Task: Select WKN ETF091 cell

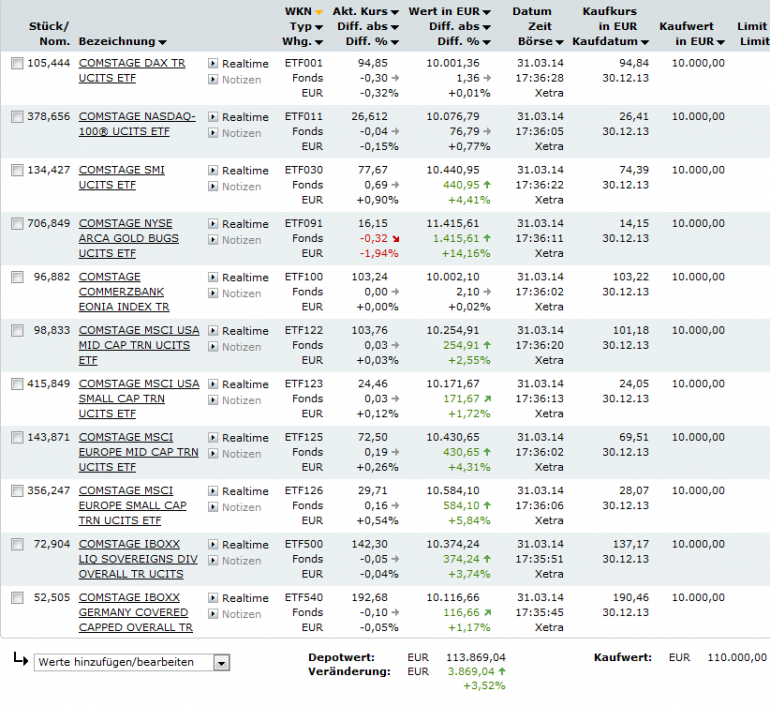Action: click(303, 224)
